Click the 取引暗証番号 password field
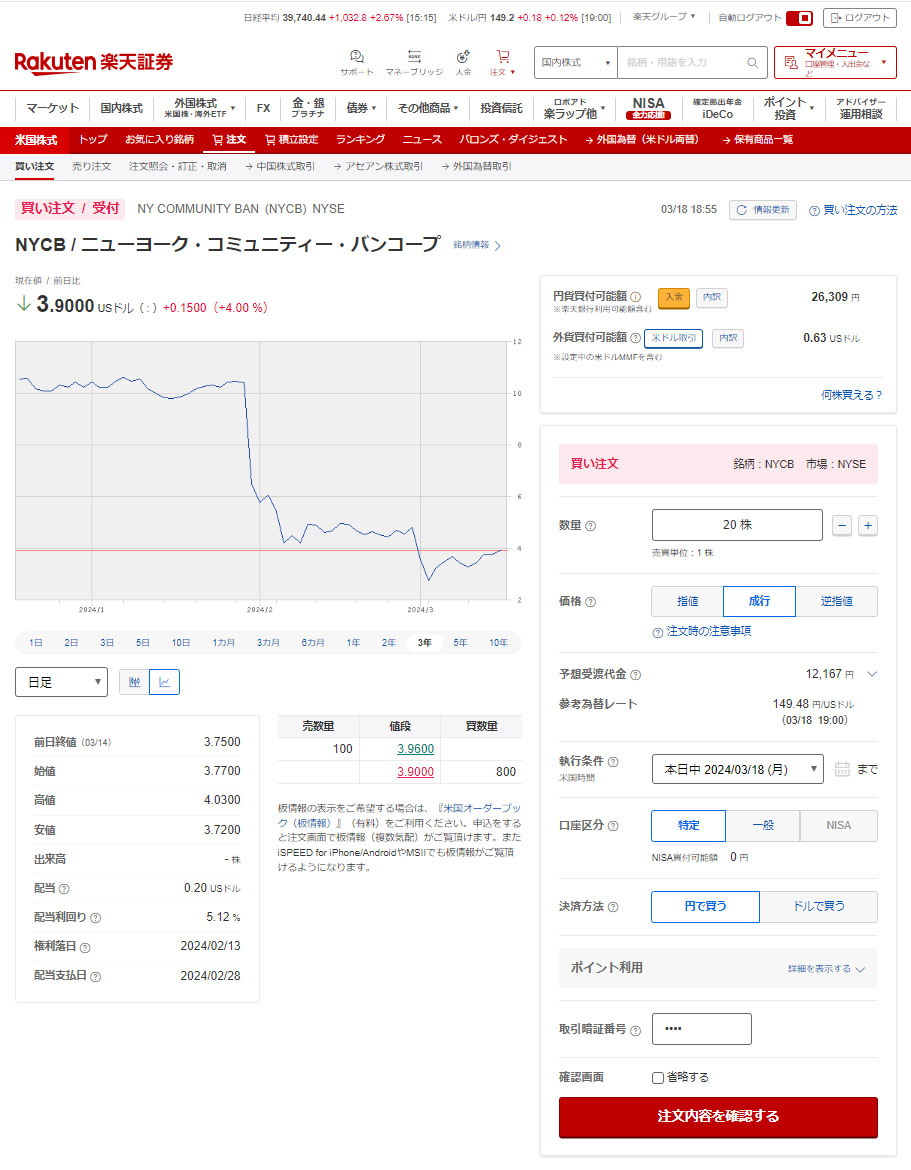This screenshot has height=1170, width=911. (701, 1029)
